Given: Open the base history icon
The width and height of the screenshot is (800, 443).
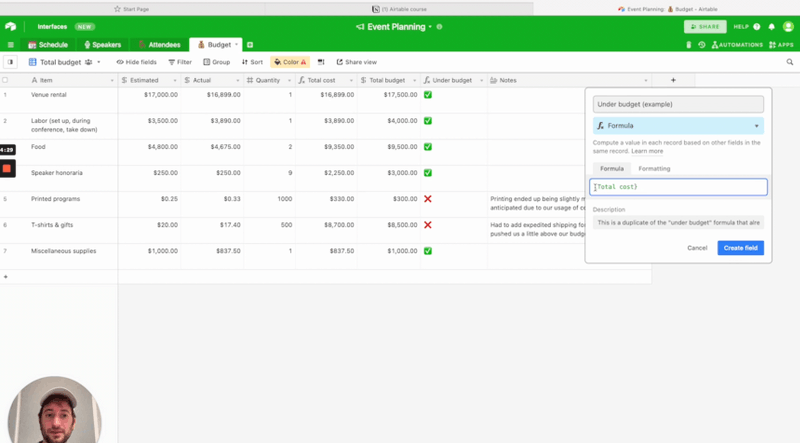Looking at the screenshot, I should pos(701,45).
